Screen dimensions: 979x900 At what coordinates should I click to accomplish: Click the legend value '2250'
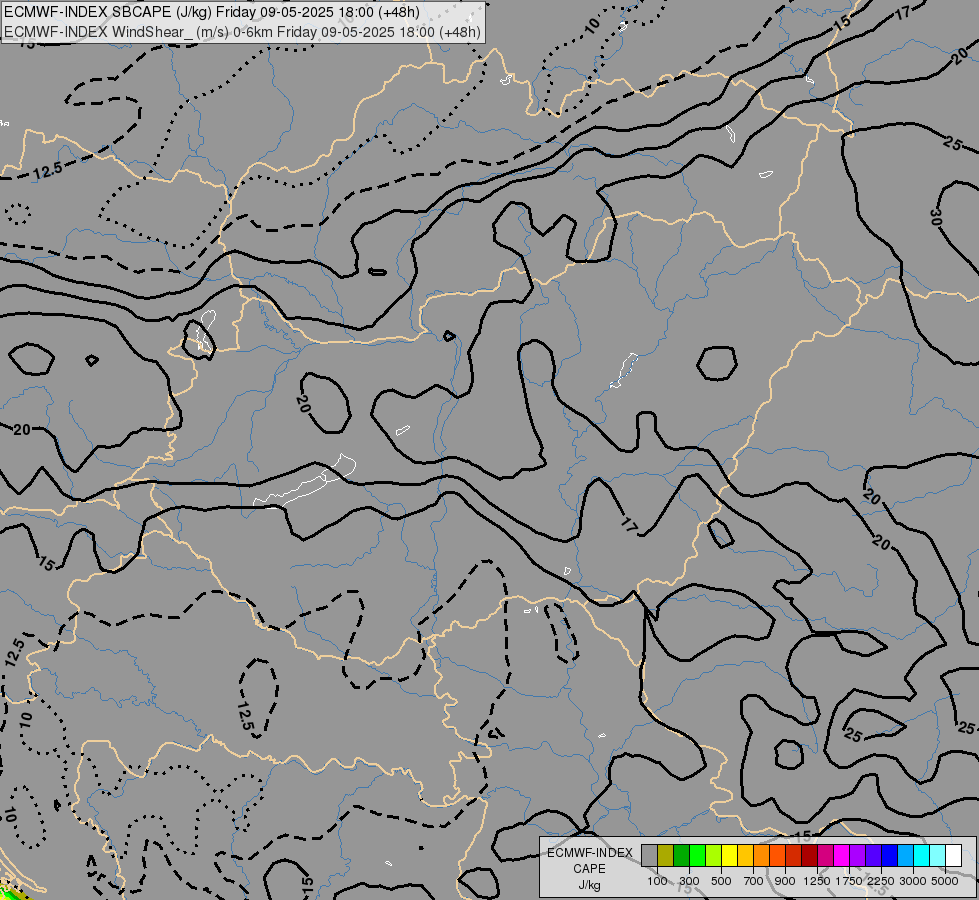[x=881, y=881]
